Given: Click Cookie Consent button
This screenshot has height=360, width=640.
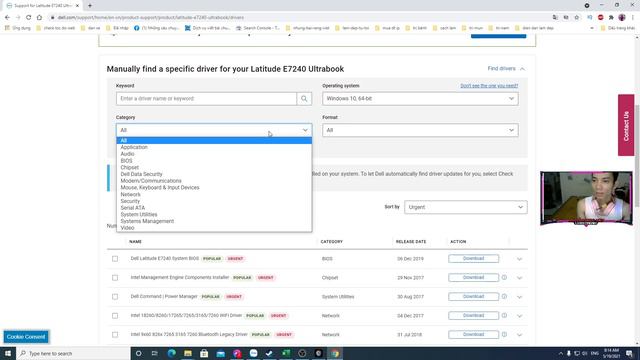Looking at the screenshot, I should click(26, 337).
